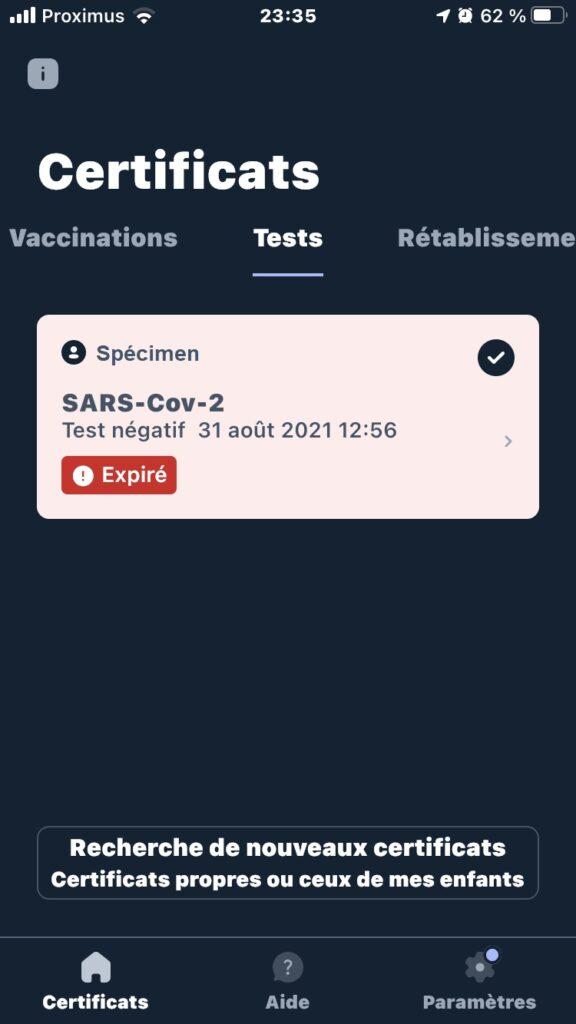Select the Tests tab
The image size is (576, 1024).
click(x=288, y=238)
